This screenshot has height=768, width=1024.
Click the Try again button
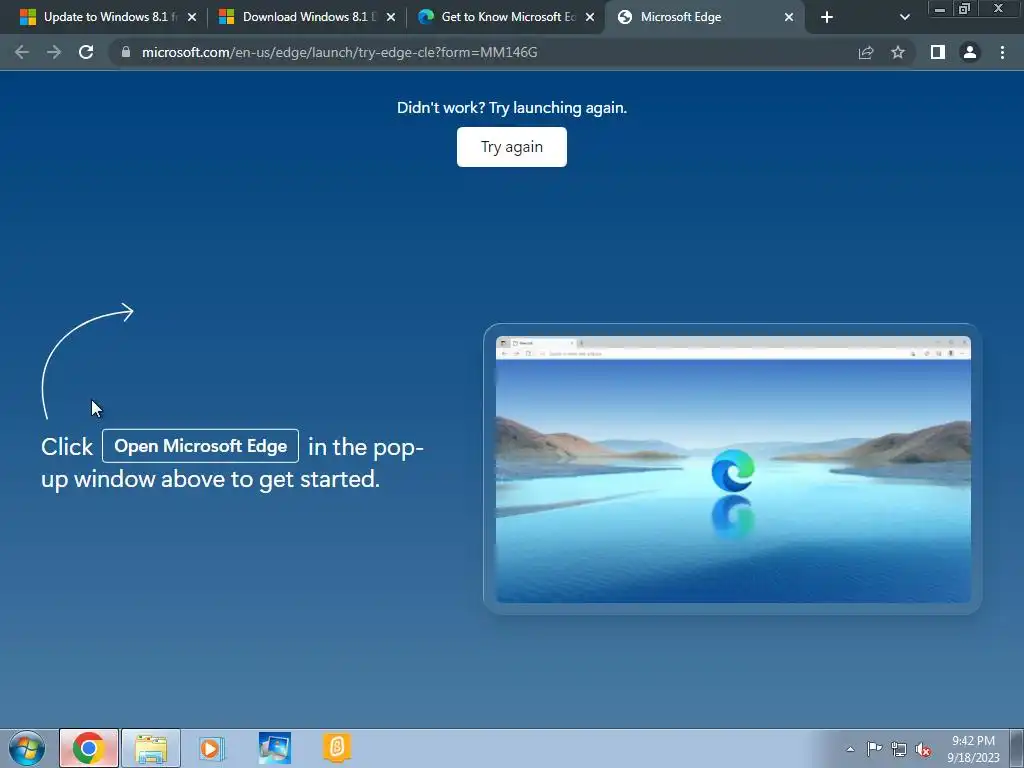click(x=511, y=147)
